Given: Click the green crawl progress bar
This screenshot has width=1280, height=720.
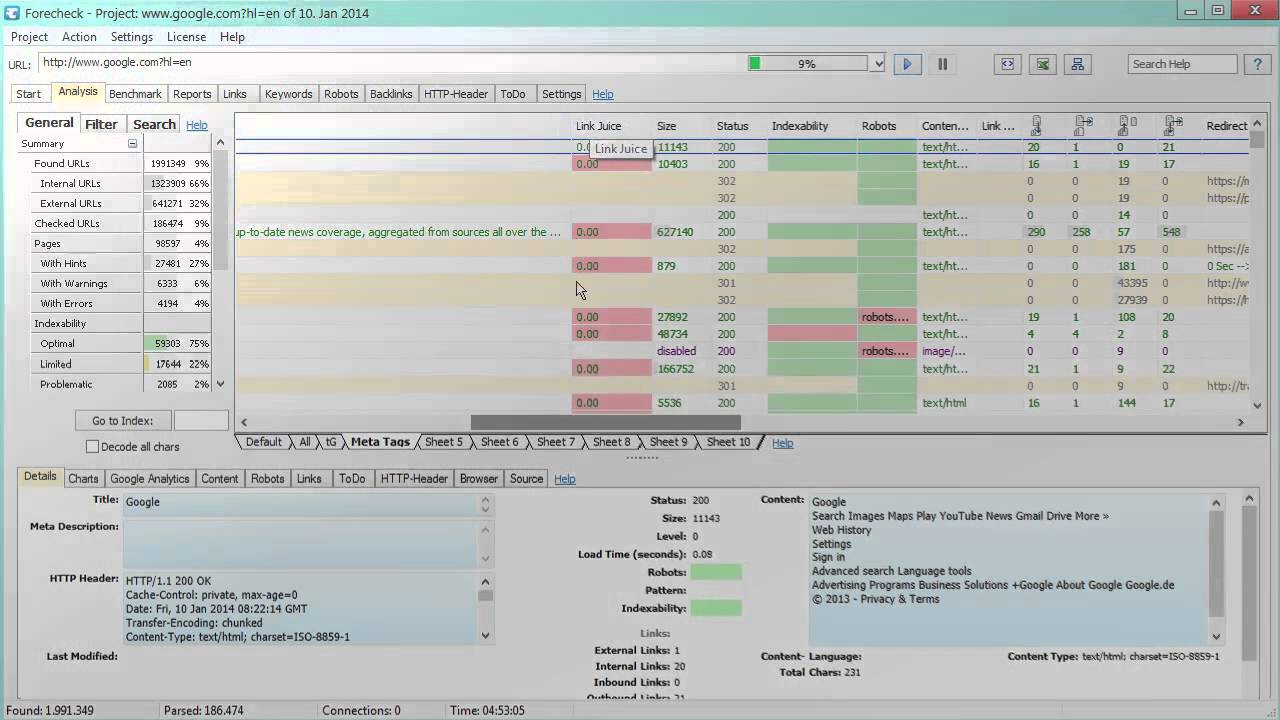Looking at the screenshot, I should click(810, 64).
